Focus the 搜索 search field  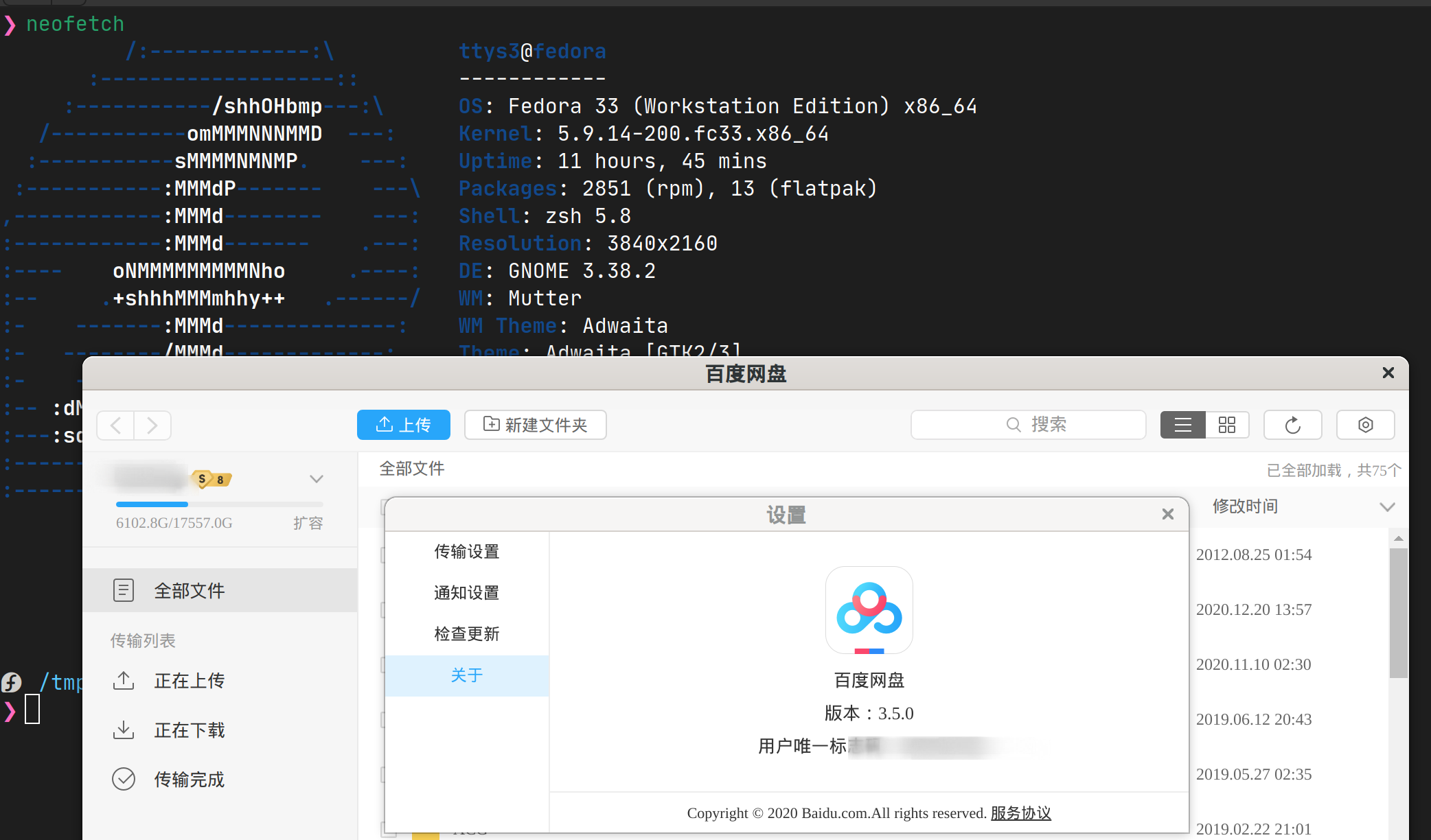coord(1028,425)
